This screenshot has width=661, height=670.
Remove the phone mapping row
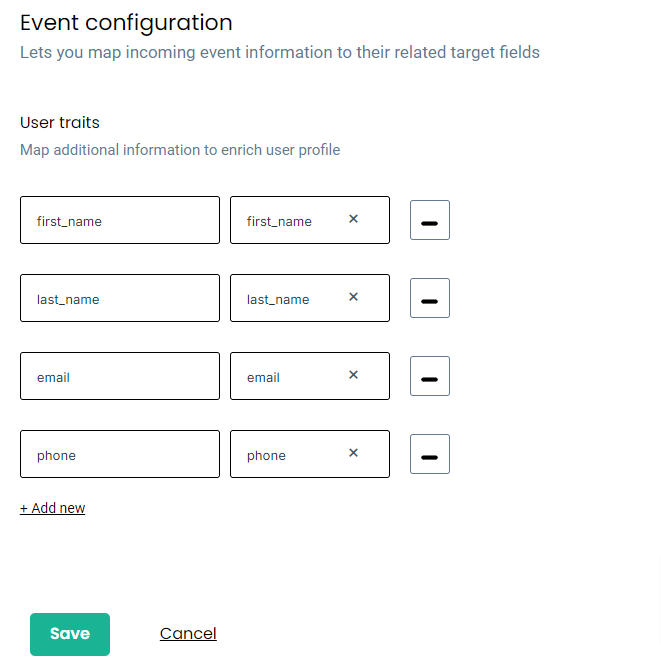pos(430,454)
